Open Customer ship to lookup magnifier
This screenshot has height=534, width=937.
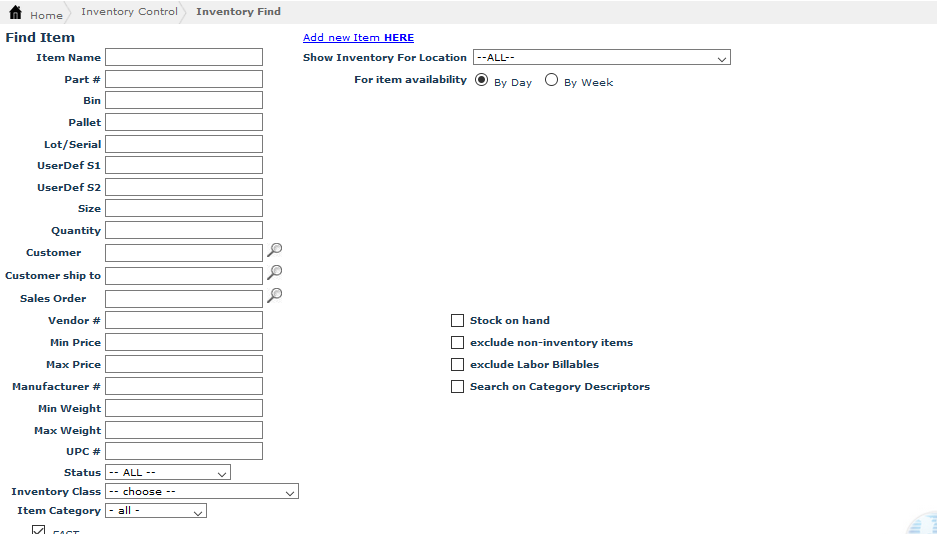click(x=275, y=272)
